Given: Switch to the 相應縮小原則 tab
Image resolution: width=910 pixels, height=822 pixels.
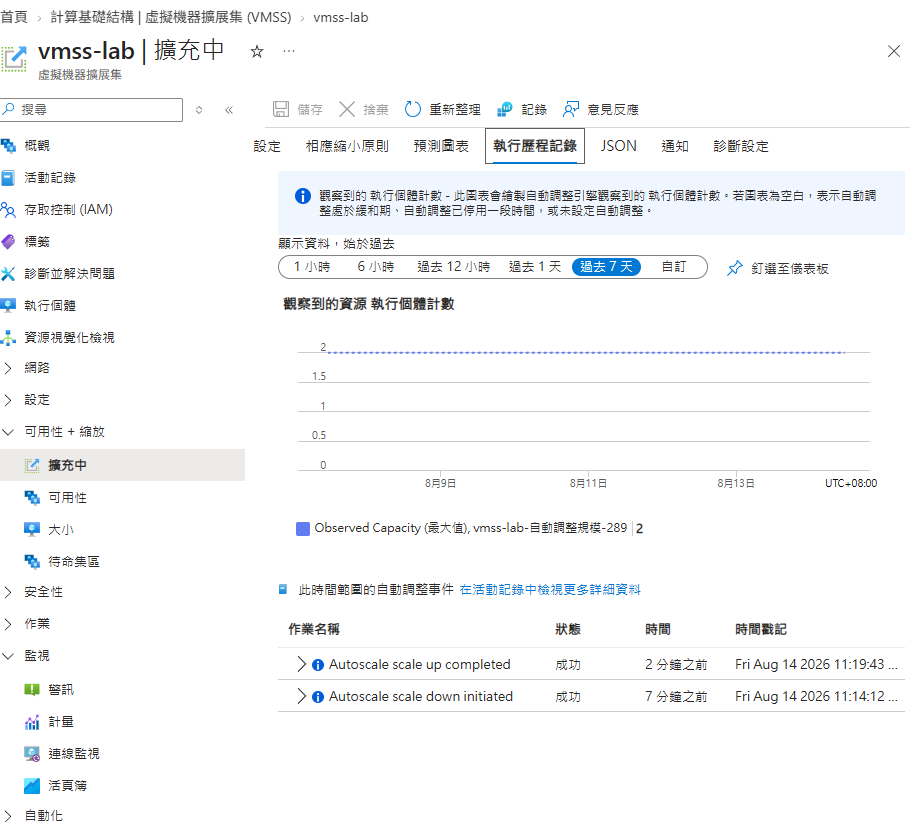Looking at the screenshot, I should point(347,146).
